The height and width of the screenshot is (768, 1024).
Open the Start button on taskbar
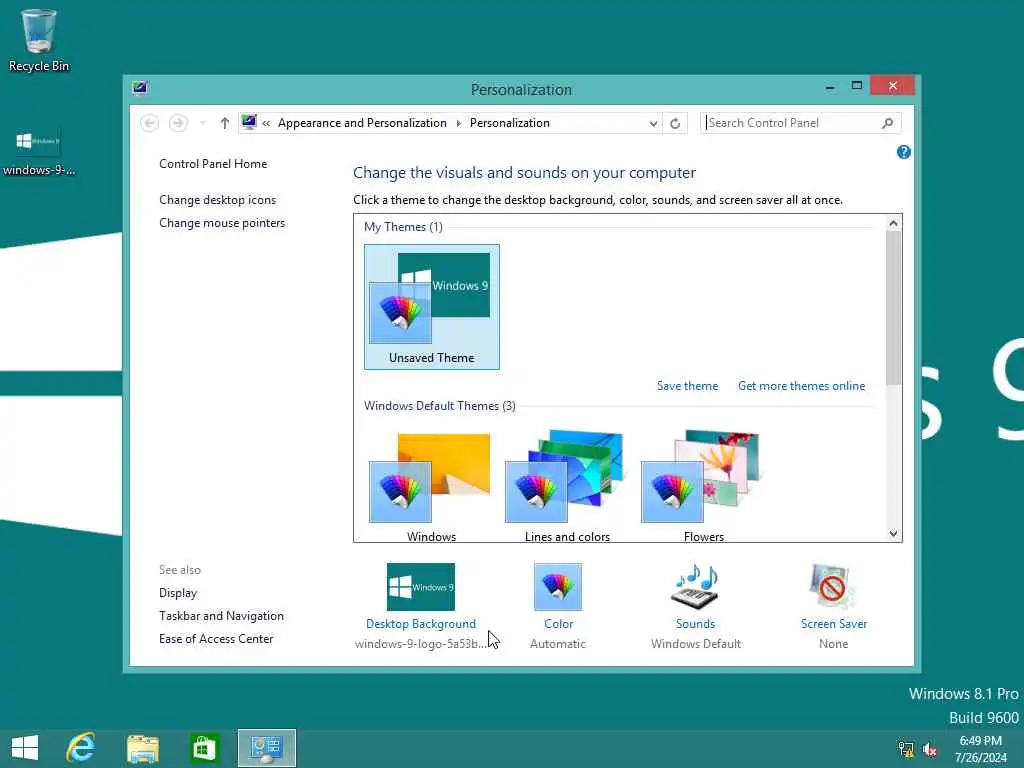pyautogui.click(x=25, y=748)
